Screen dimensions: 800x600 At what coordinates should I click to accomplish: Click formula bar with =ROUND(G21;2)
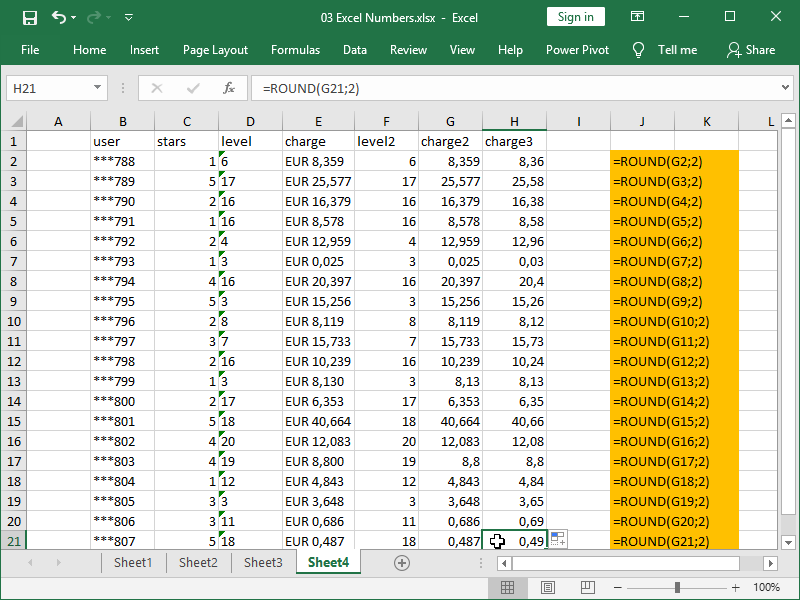515,88
